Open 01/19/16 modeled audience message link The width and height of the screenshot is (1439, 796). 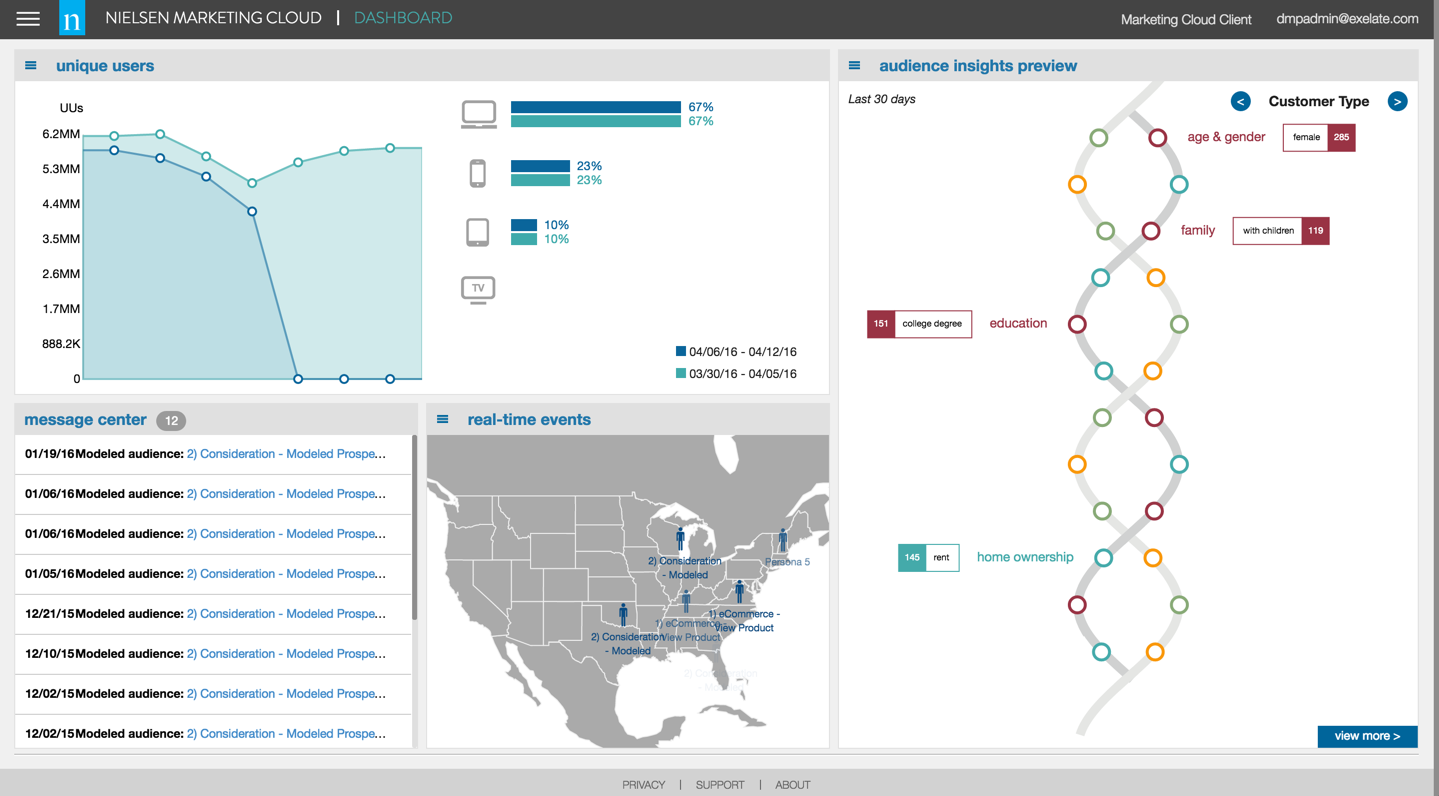[x=286, y=454]
